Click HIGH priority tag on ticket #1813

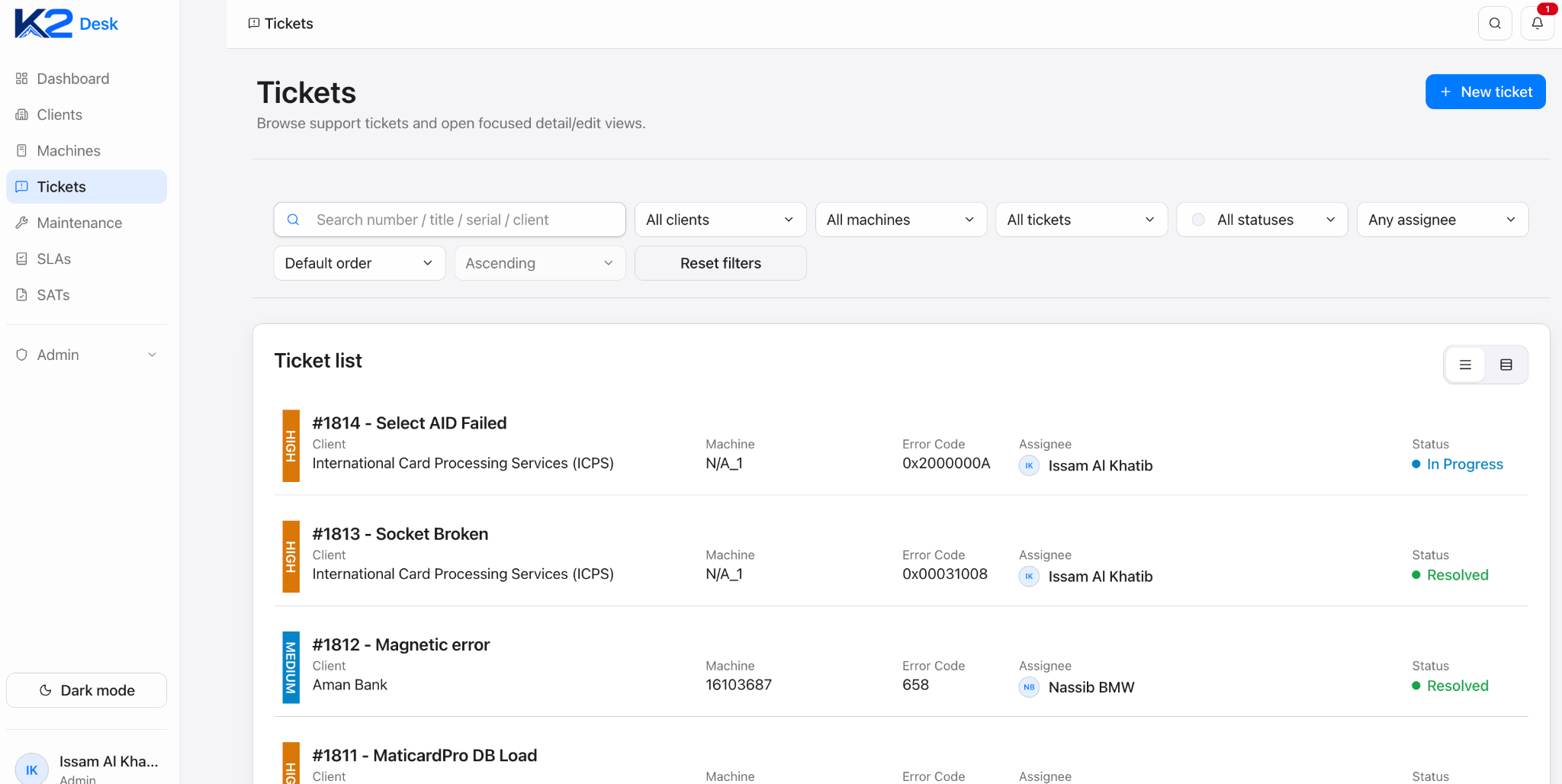(291, 557)
